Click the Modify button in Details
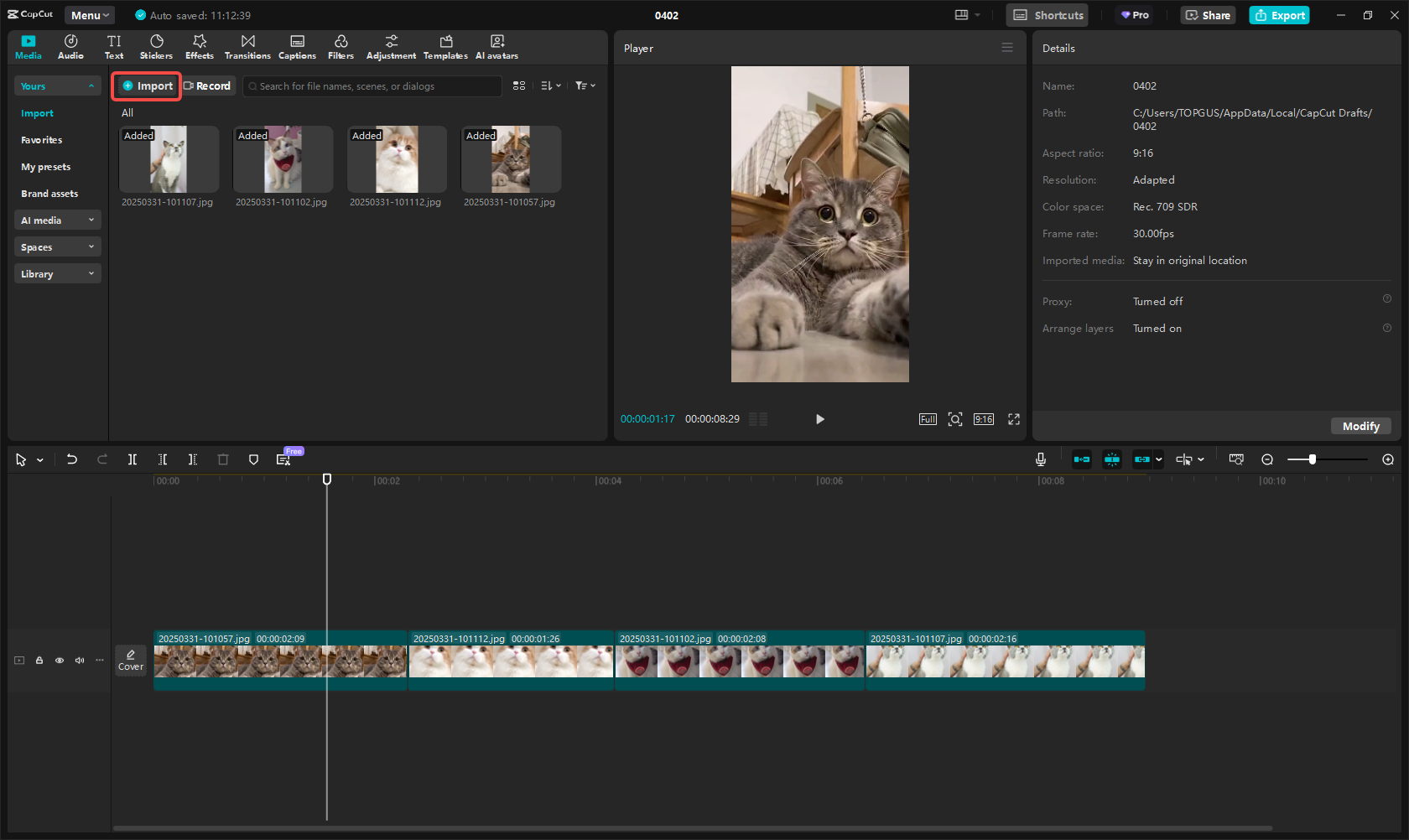This screenshot has width=1409, height=840. (1360, 426)
